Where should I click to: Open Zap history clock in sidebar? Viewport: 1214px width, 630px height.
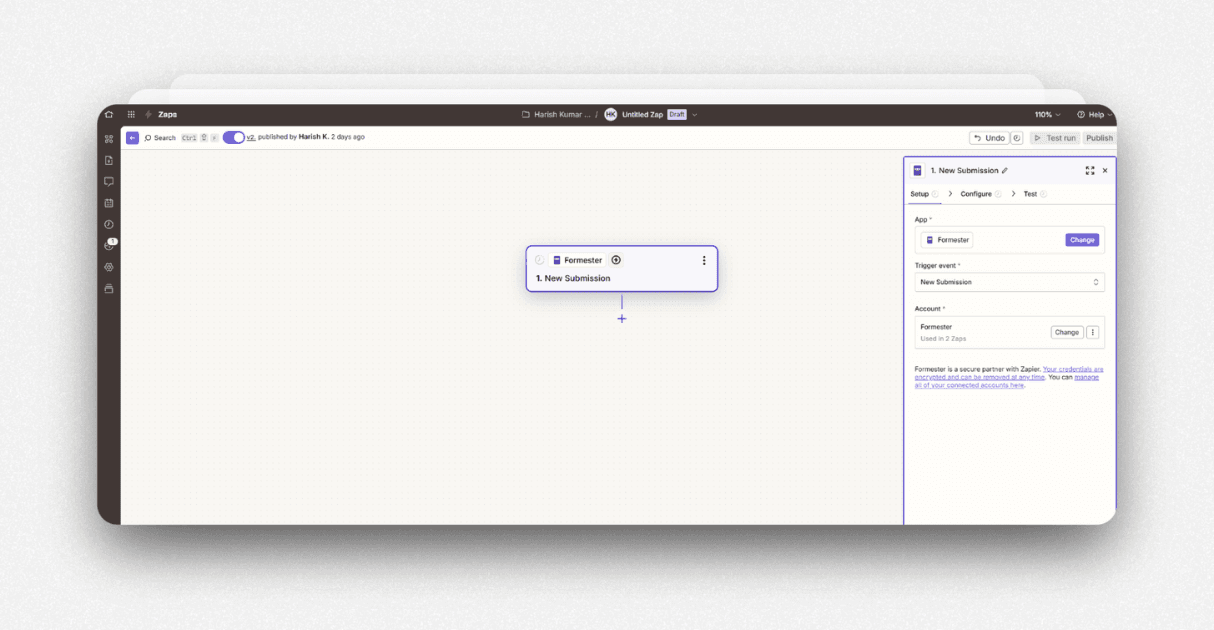click(x=109, y=224)
